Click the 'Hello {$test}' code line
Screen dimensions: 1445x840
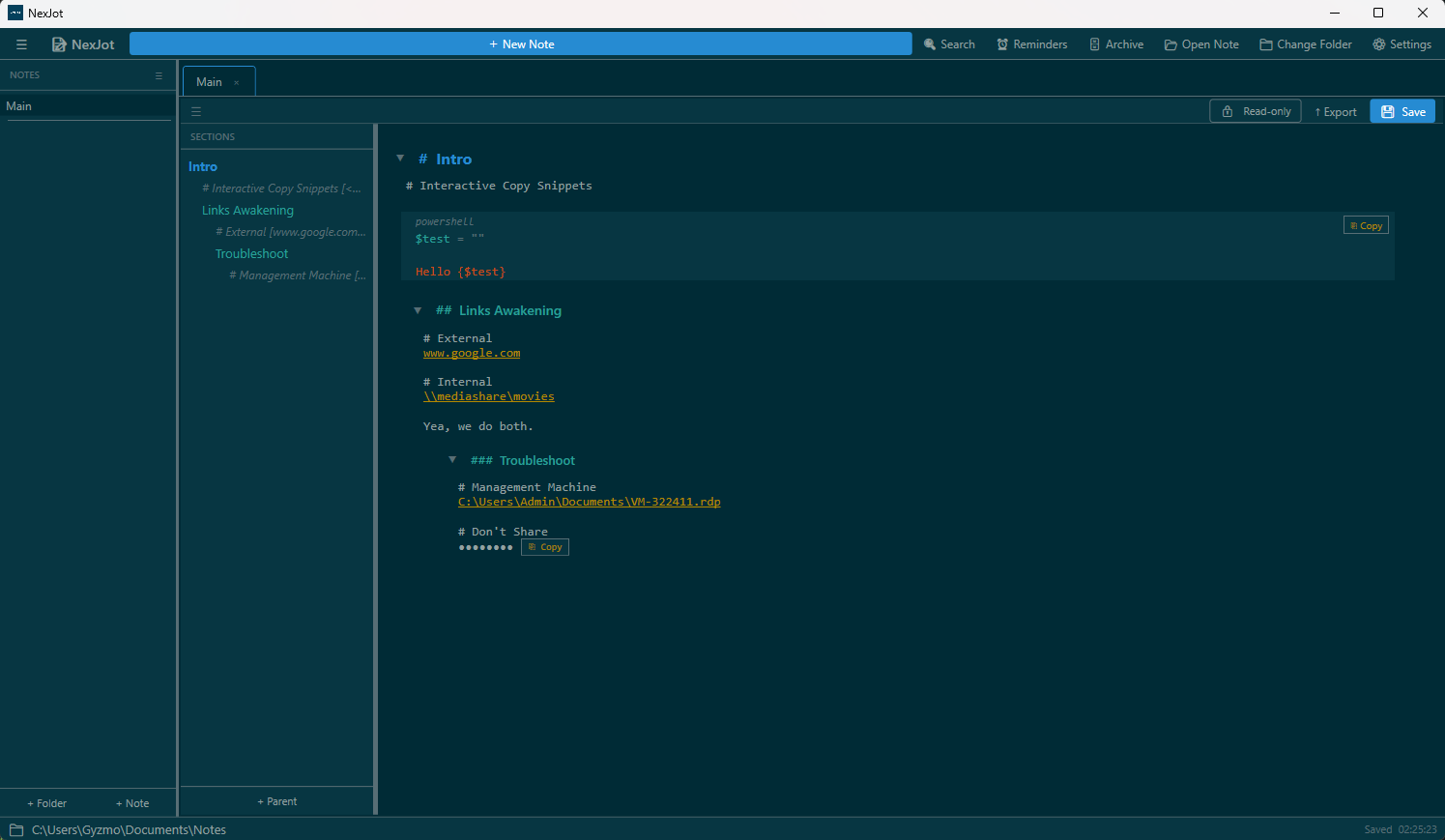point(460,273)
